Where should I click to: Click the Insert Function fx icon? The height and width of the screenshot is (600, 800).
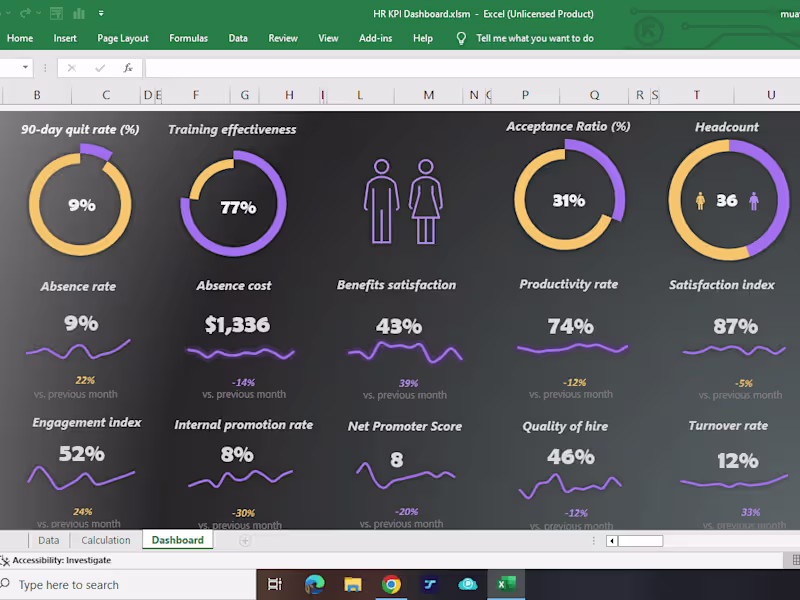coord(128,68)
